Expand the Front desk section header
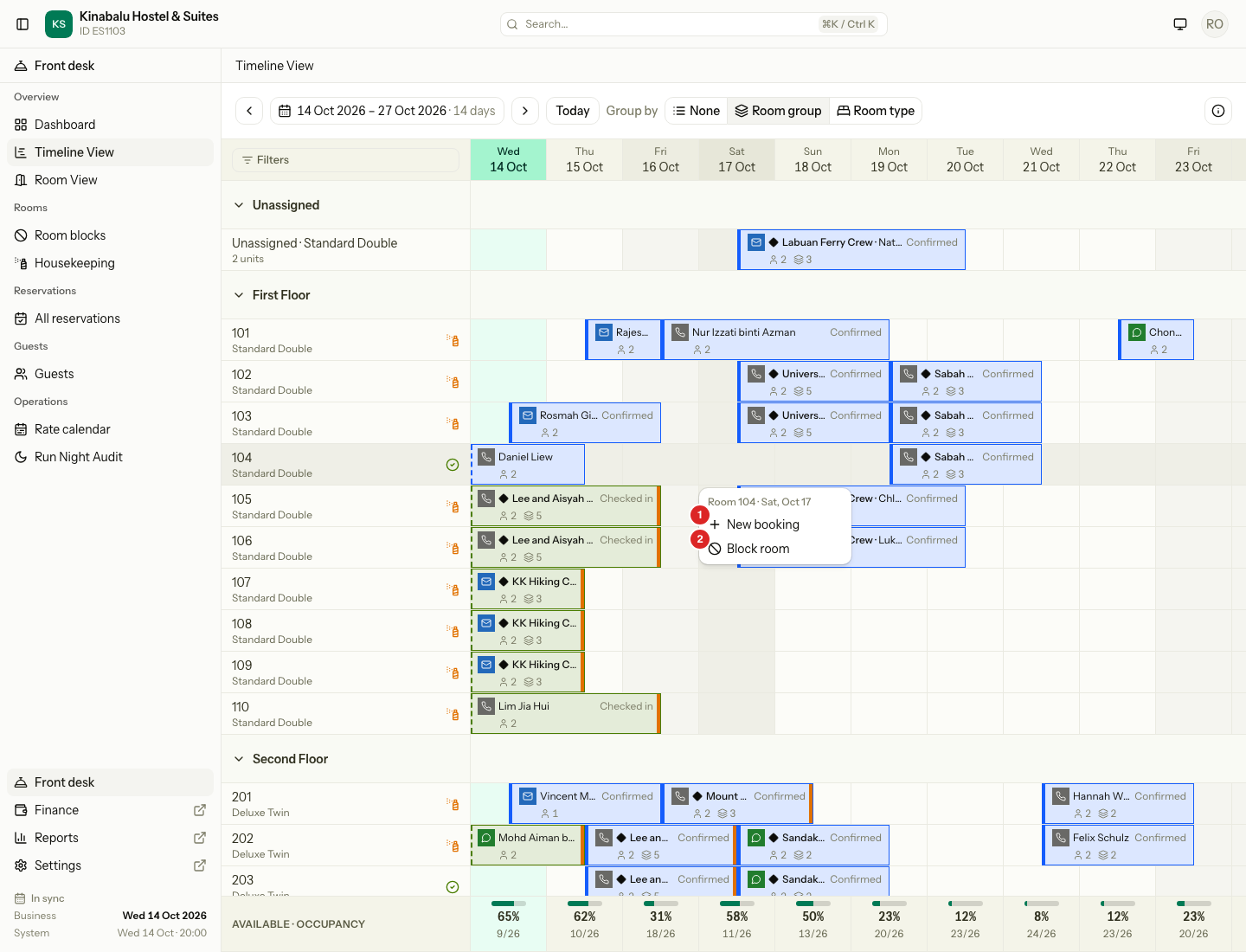Viewport: 1246px width, 952px height. pyautogui.click(x=110, y=66)
